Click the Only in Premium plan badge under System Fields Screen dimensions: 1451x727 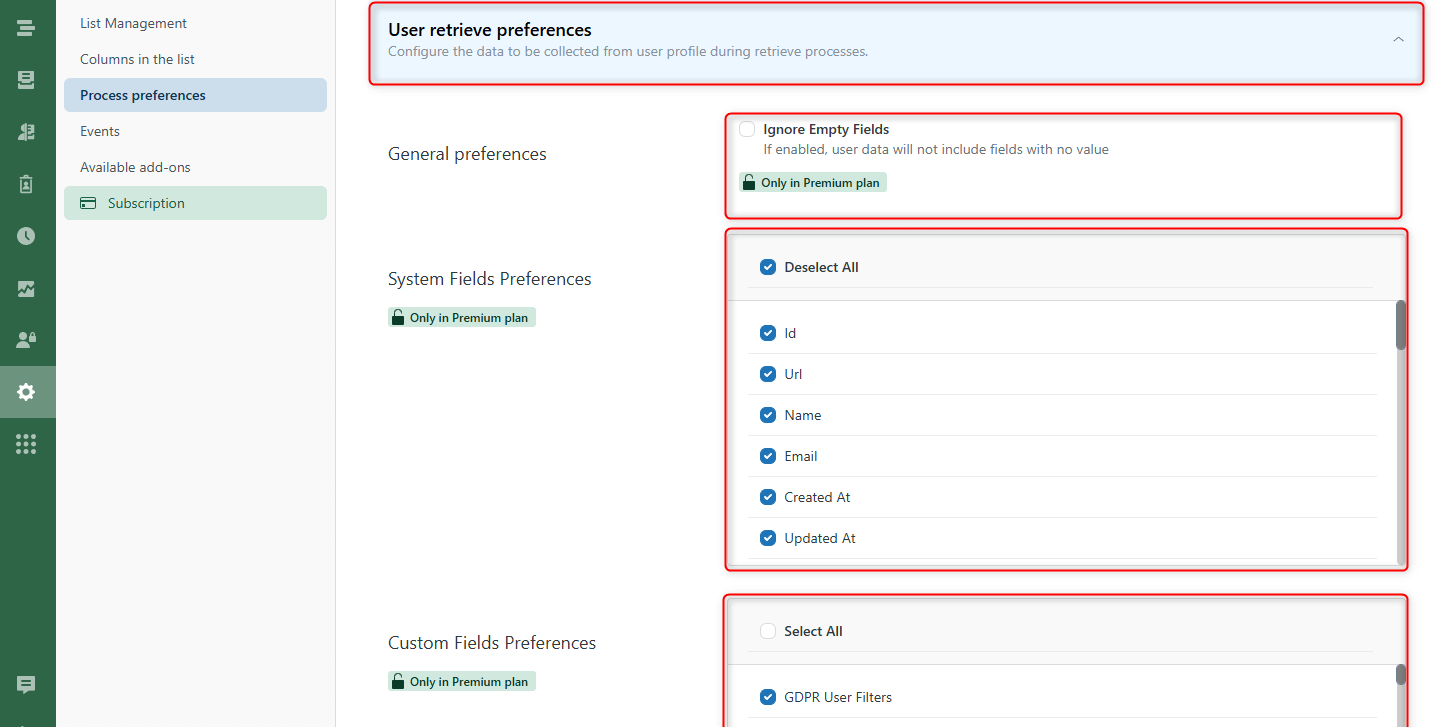(462, 317)
